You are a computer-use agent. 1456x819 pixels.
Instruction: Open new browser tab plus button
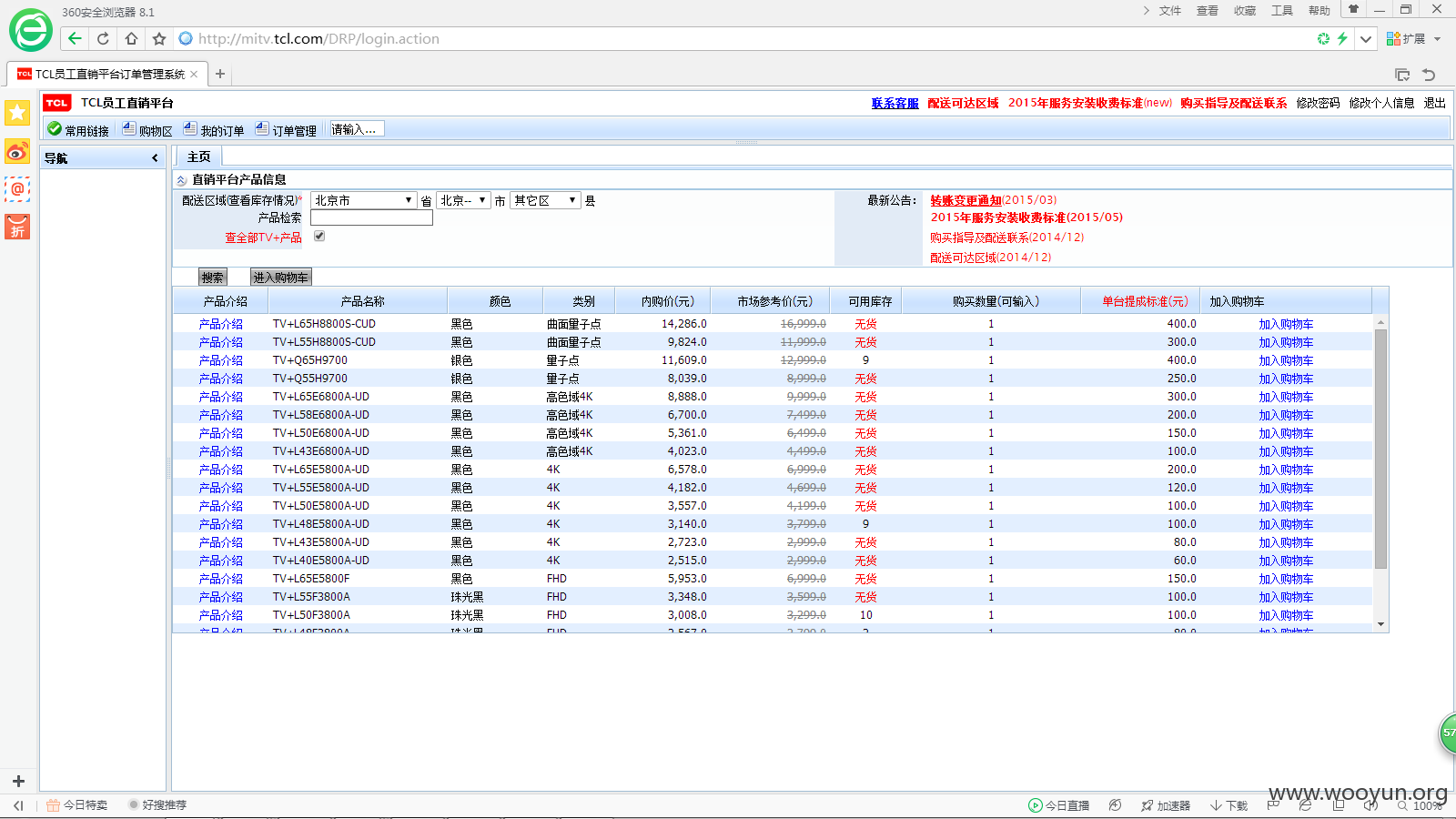[x=219, y=74]
